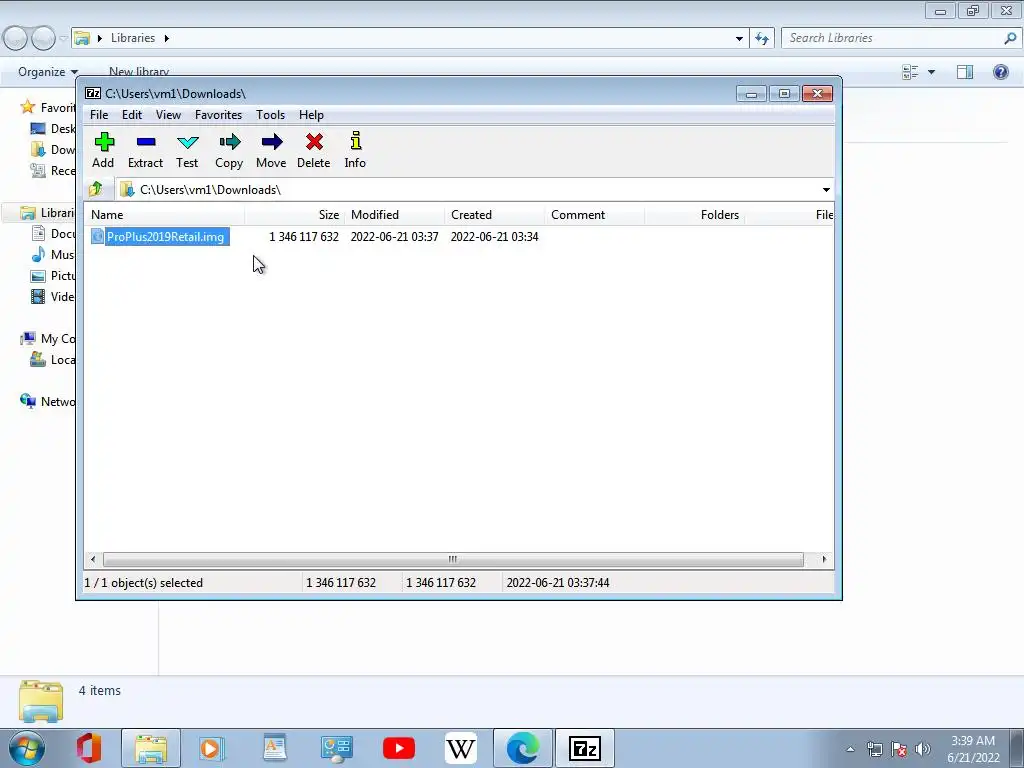Show hidden system tray icons
The height and width of the screenshot is (768, 1024).
point(850,749)
